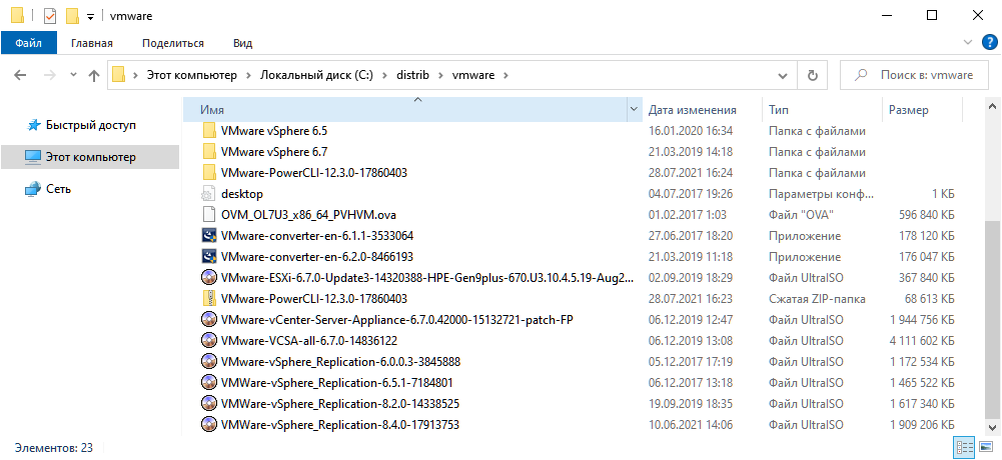
Task: Click the vertical scrollbar thumb
Action: (992, 318)
